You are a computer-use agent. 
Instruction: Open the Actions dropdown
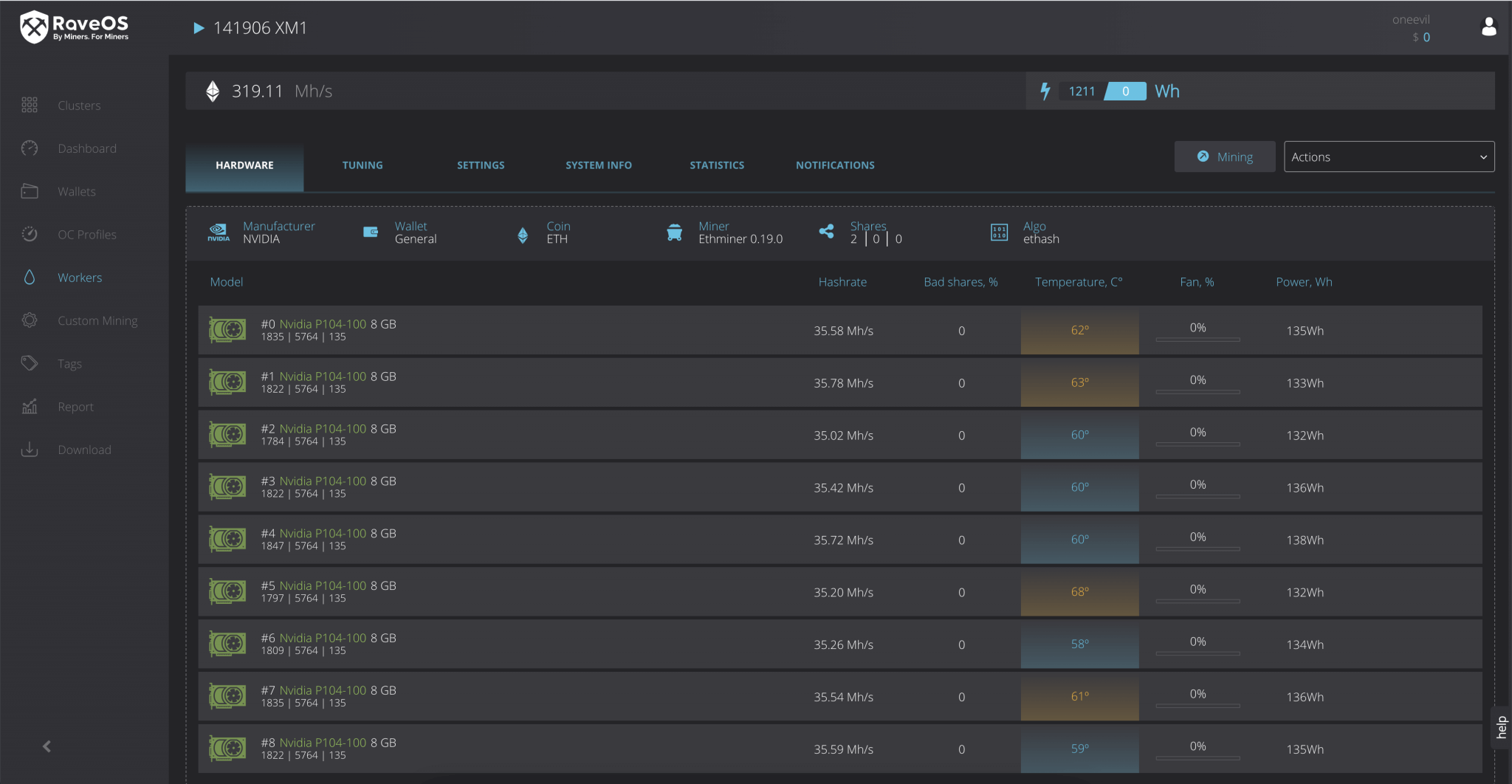(x=1387, y=156)
